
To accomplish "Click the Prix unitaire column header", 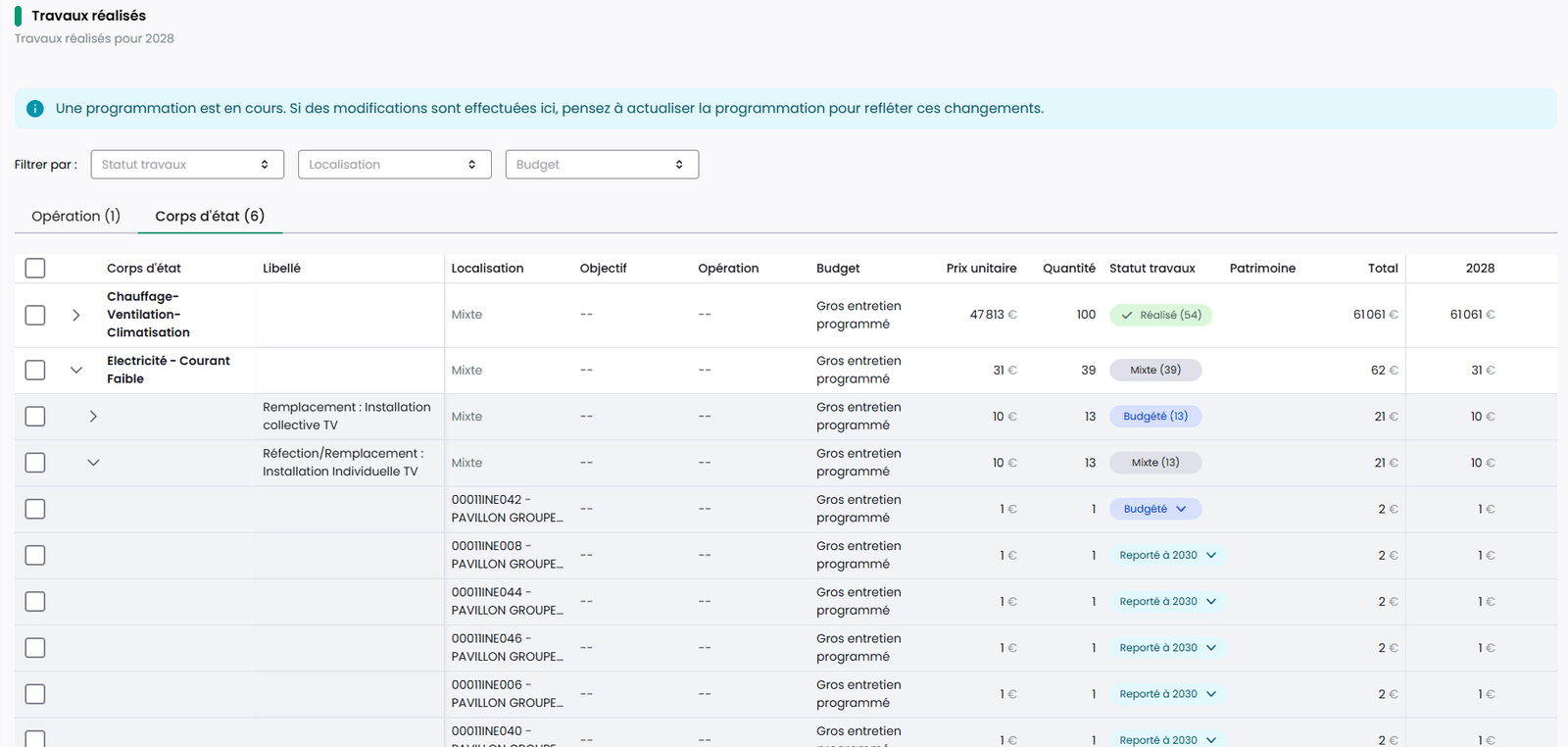I will pos(981,268).
